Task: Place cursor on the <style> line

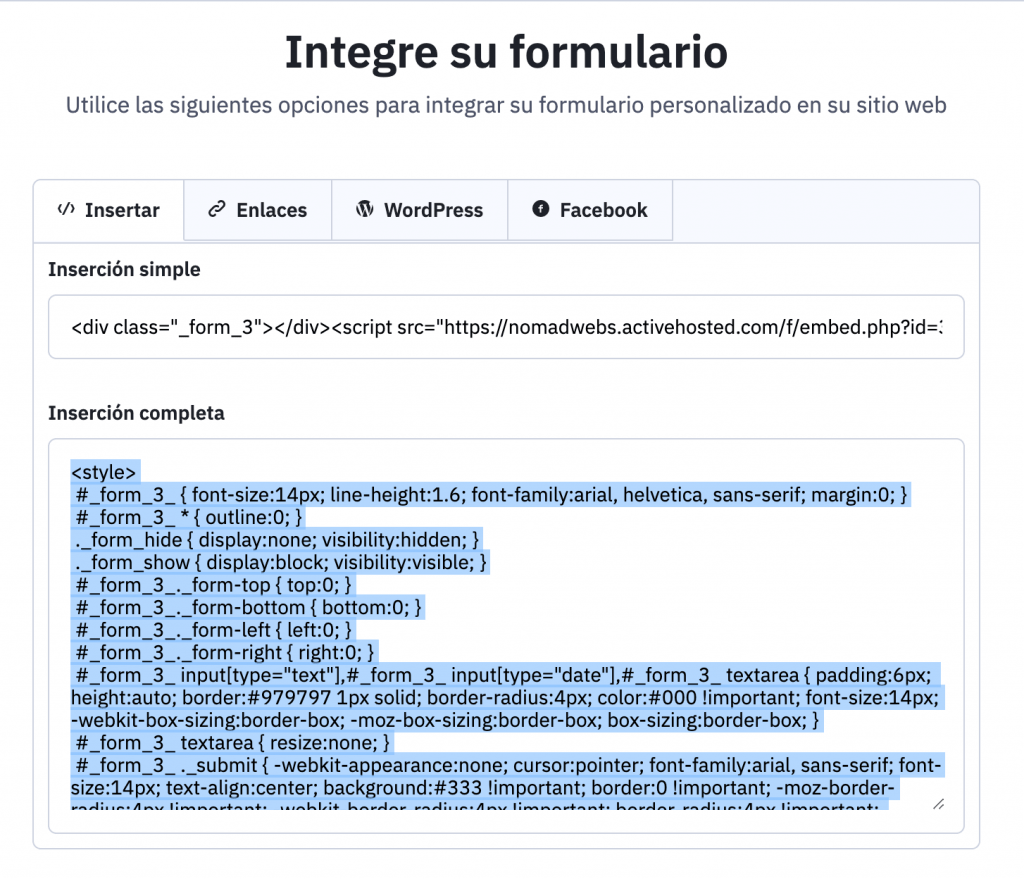Action: coord(104,472)
